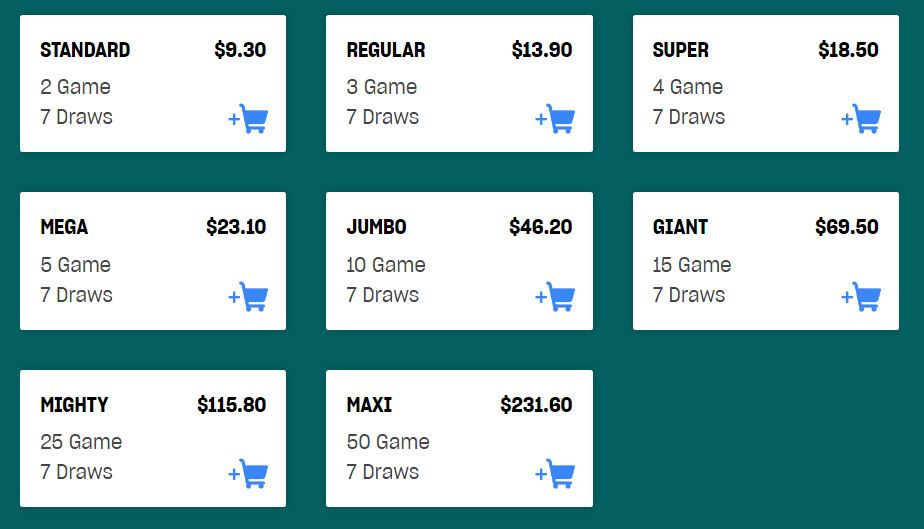The width and height of the screenshot is (924, 529).
Task: Click the $46.20 price label
Action: tap(541, 227)
